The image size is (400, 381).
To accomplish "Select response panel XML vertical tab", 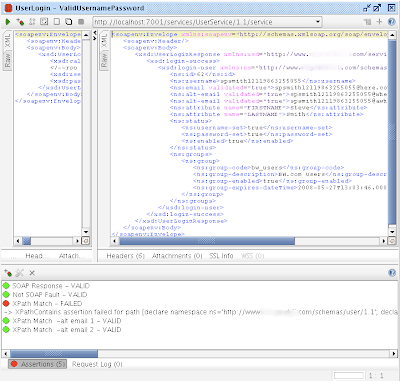I will tap(104, 41).
